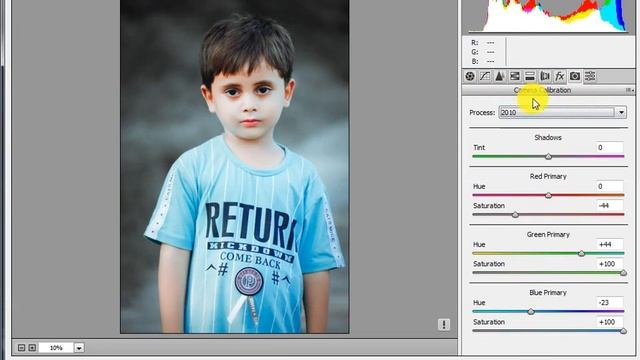Screen dimensions: 640x360
Task: Click the Blue Primary Saturation slider handle
Action: tap(623, 331)
